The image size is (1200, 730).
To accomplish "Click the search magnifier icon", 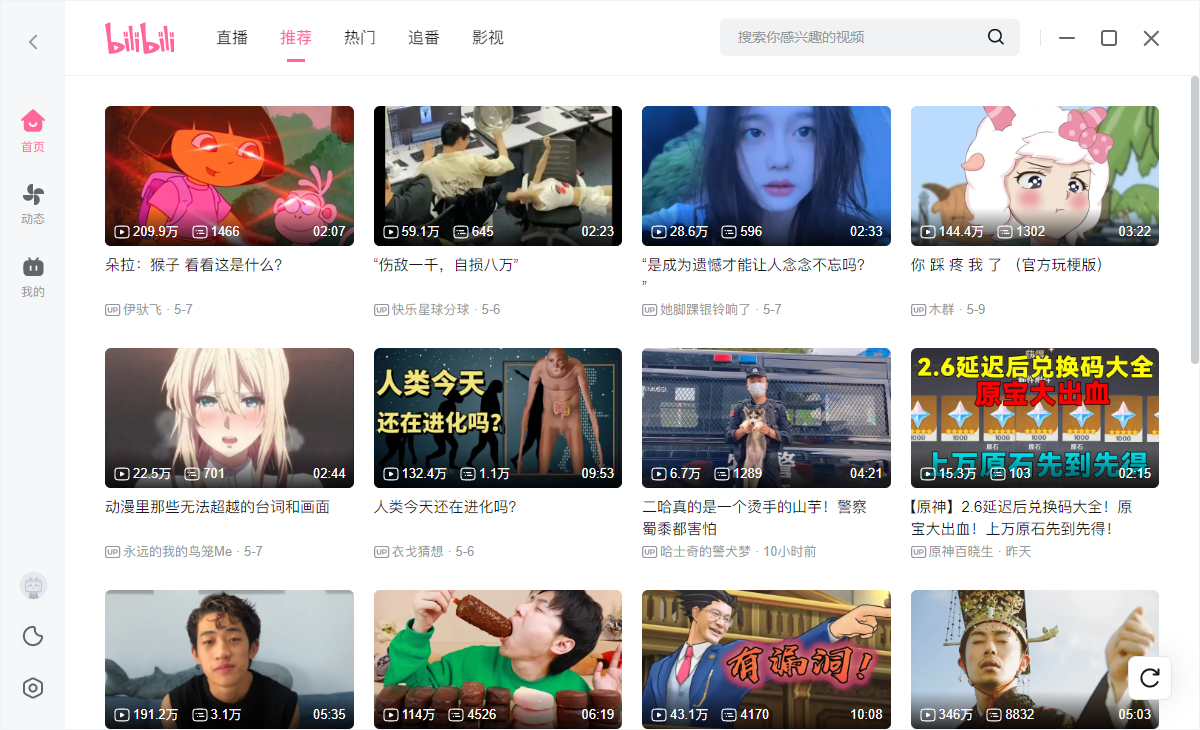I will [x=995, y=36].
